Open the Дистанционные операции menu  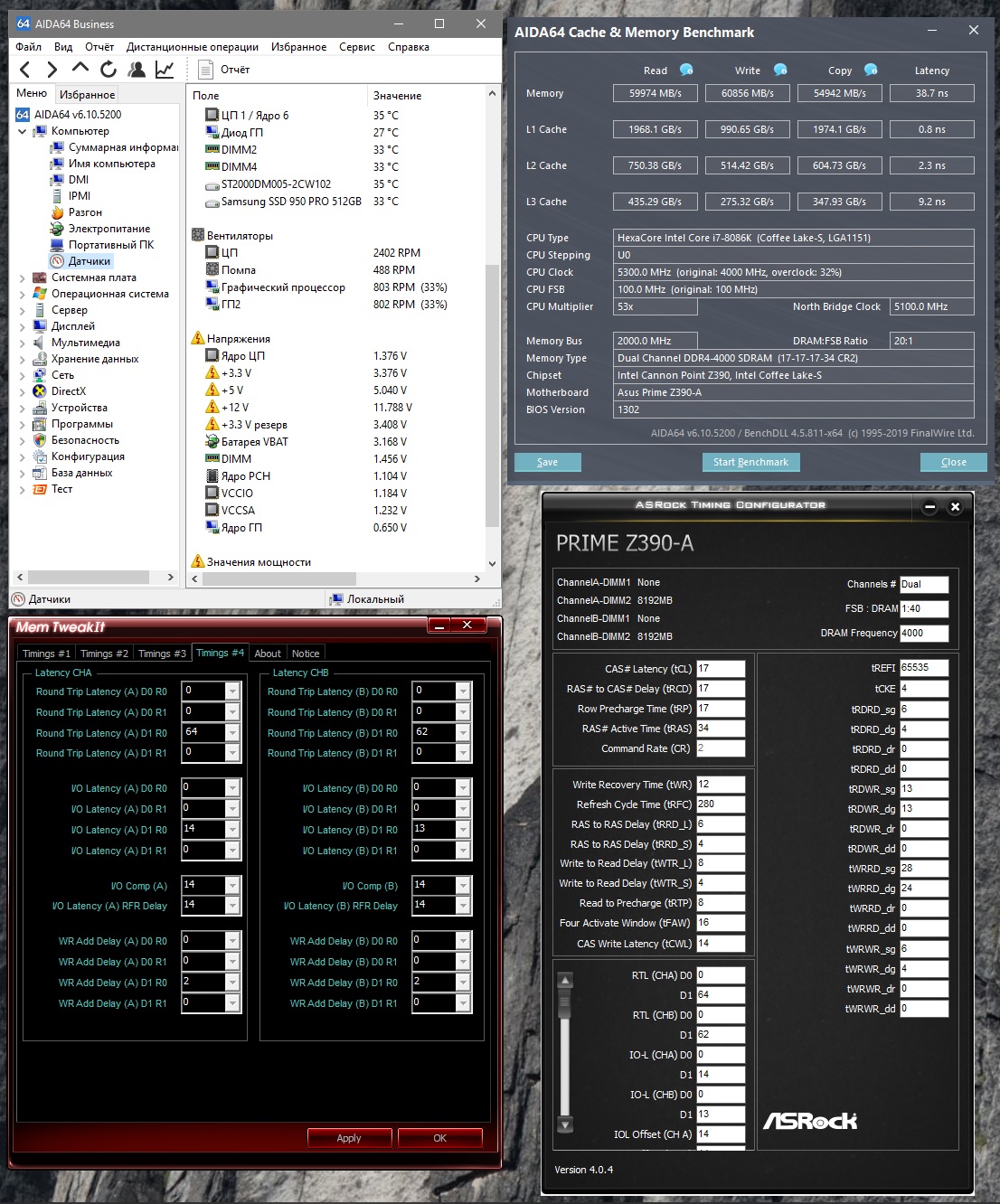(x=193, y=47)
